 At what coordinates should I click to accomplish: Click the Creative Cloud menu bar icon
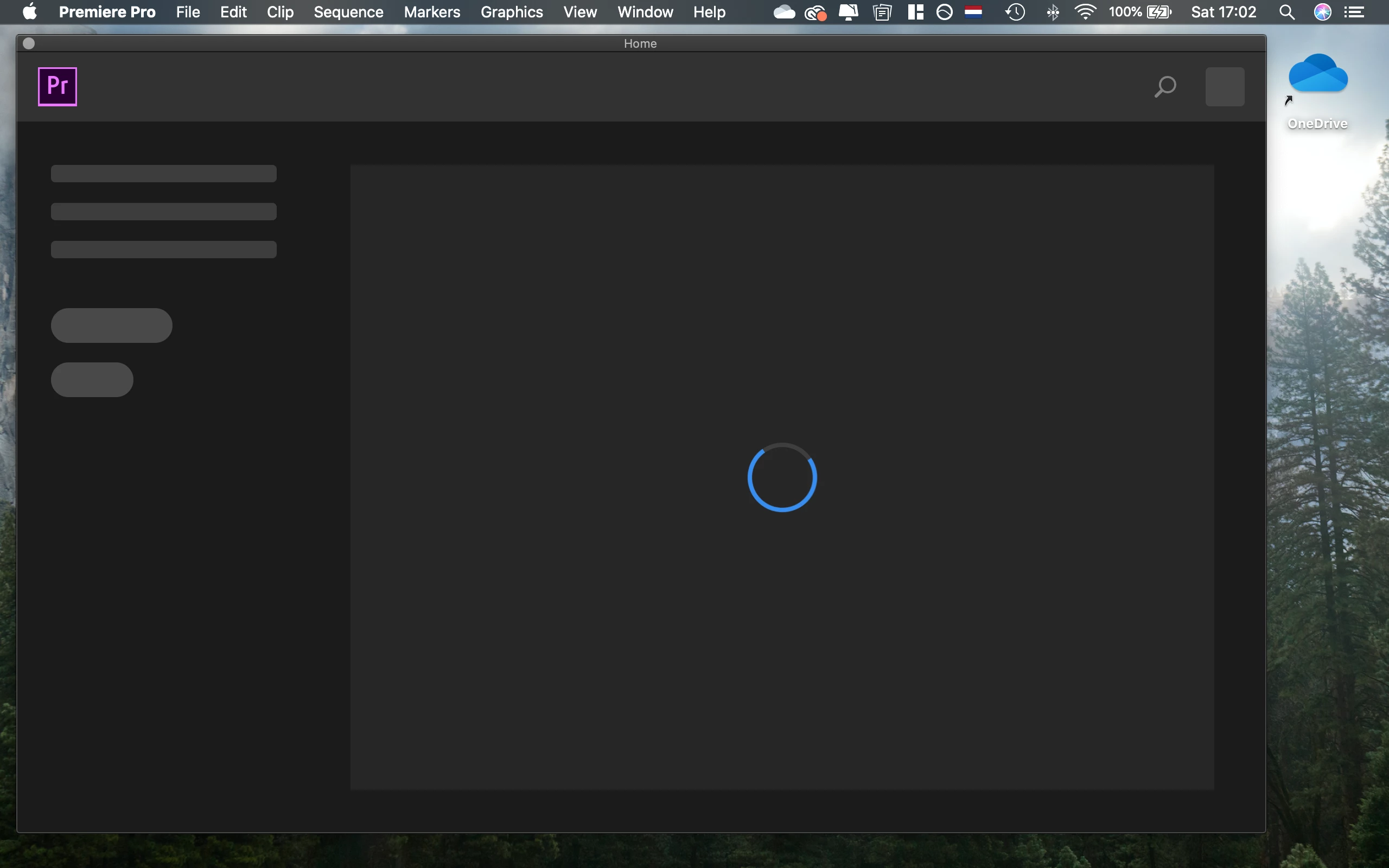click(815, 12)
